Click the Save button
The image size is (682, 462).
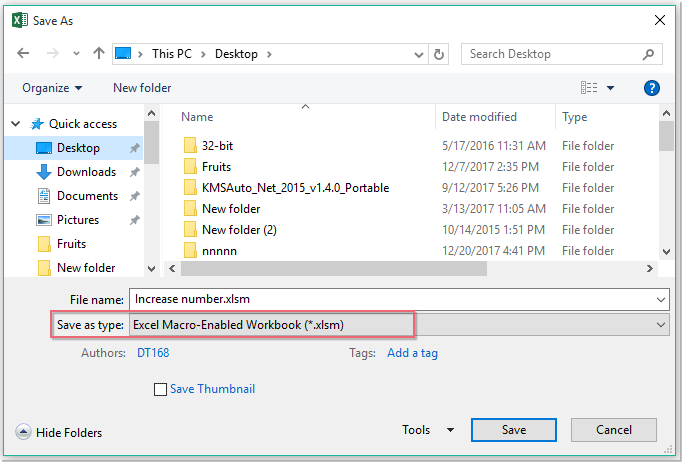[513, 430]
